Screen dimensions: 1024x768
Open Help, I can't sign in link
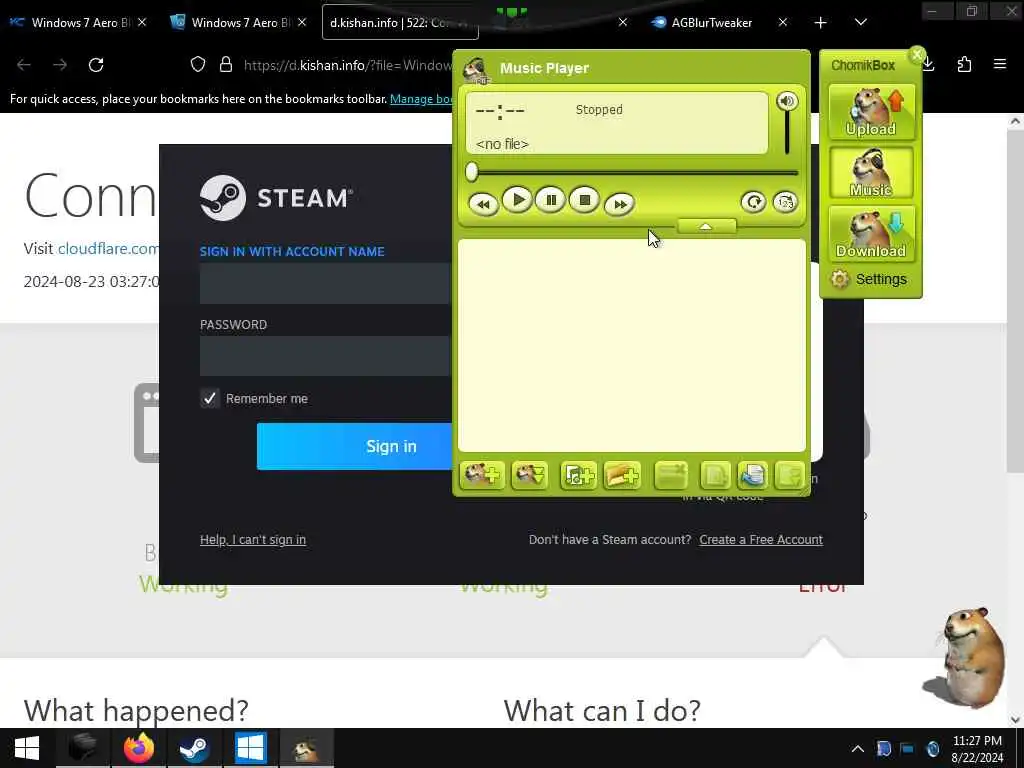point(253,539)
